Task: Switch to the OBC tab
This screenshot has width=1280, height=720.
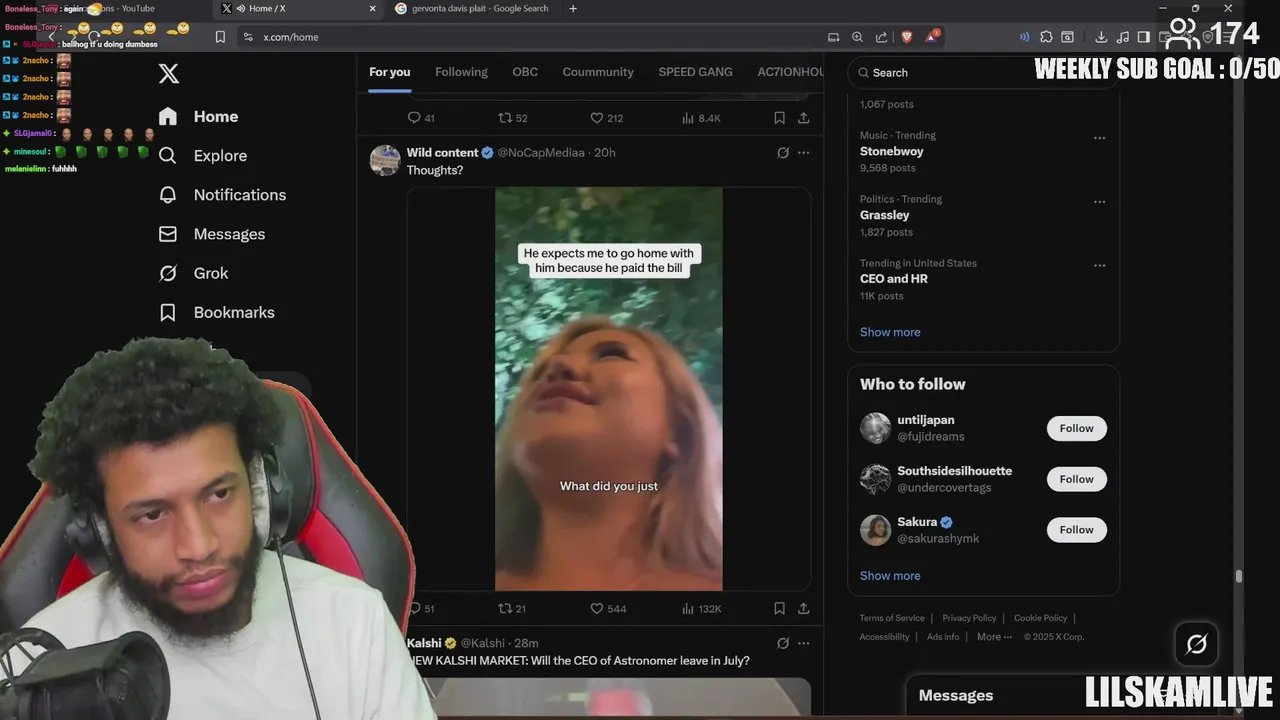Action: pos(525,72)
